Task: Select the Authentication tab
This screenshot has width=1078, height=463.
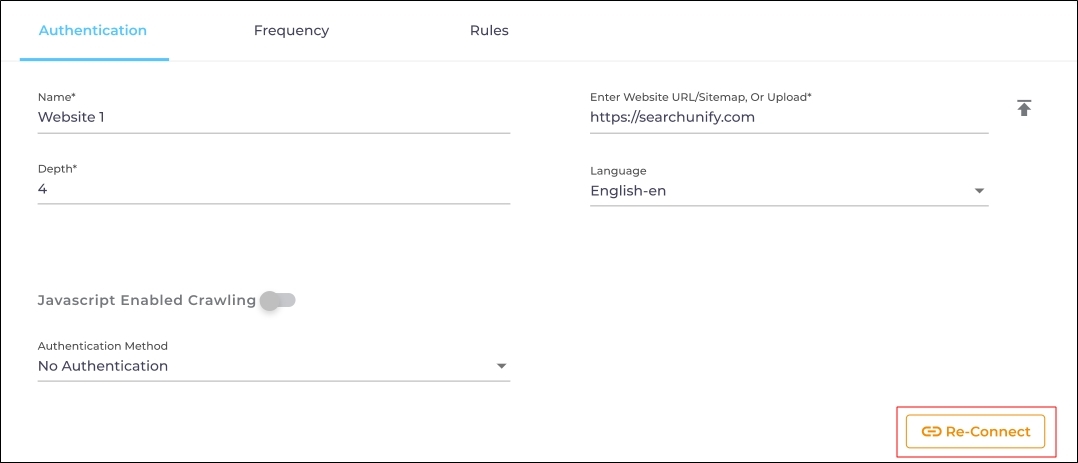Action: point(93,31)
